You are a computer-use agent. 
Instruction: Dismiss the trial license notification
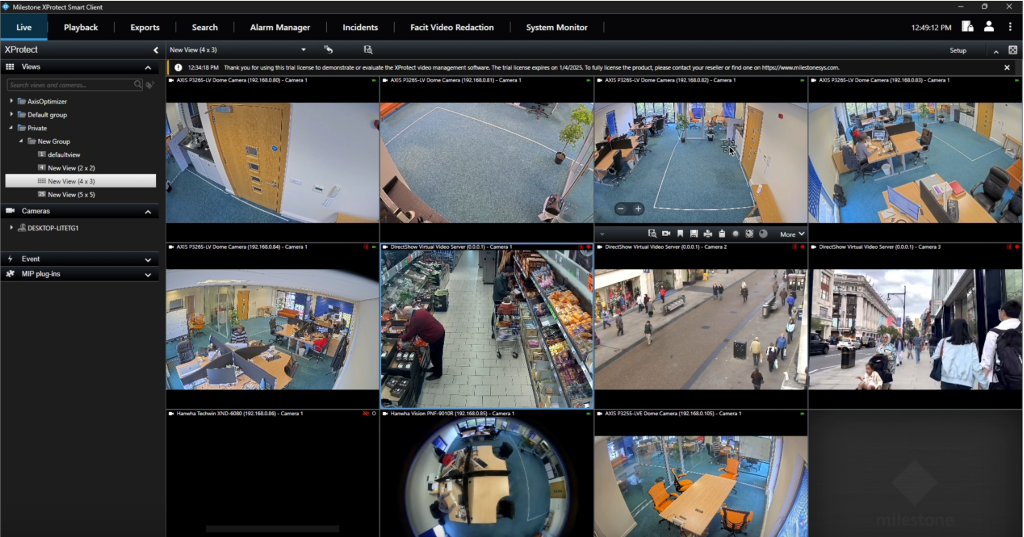coord(1006,67)
